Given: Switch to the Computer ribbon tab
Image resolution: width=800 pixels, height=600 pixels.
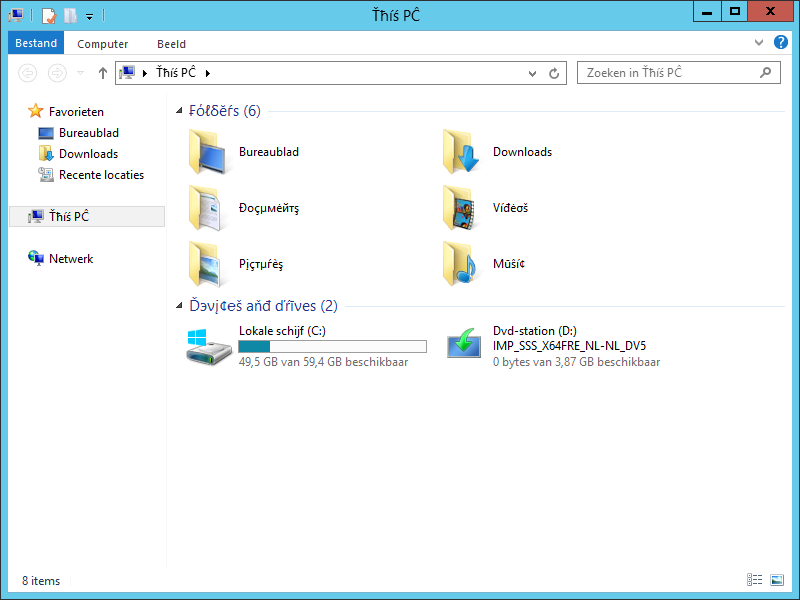Looking at the screenshot, I should [x=102, y=43].
